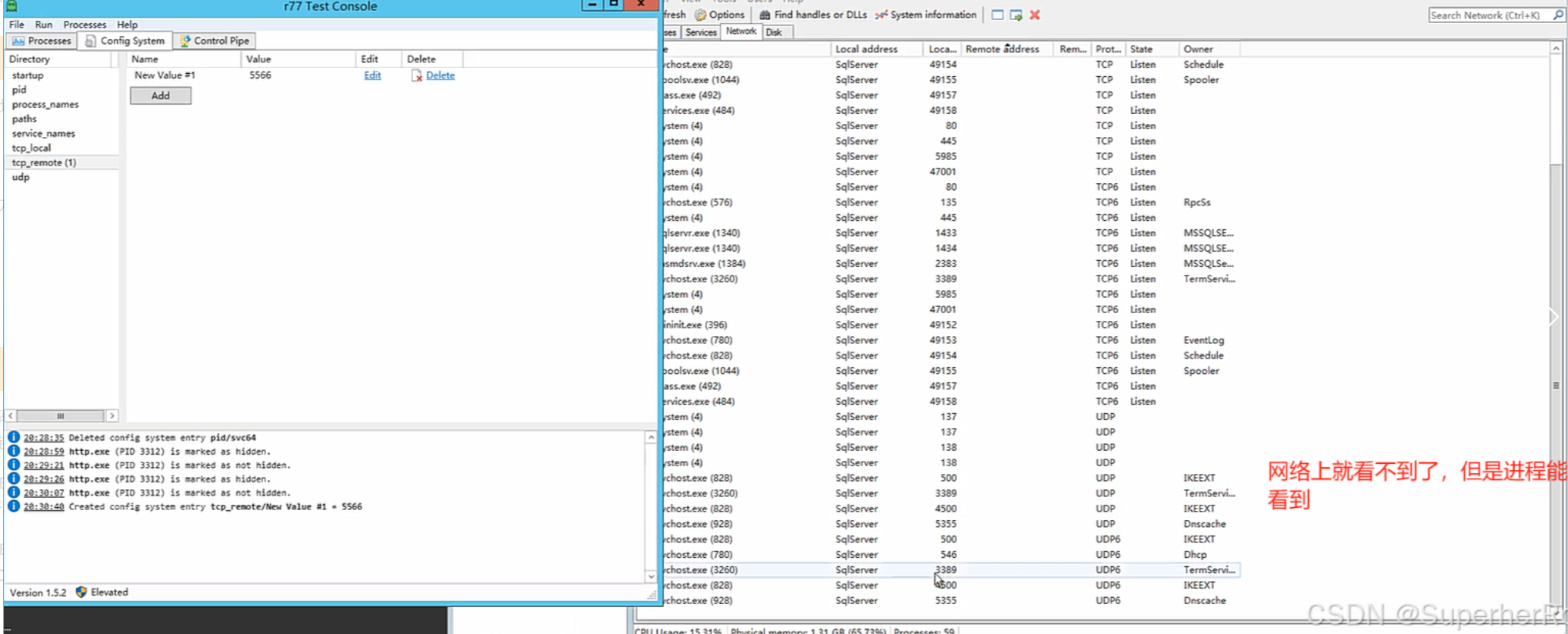Click the search magnifier icon
This screenshot has height=634, width=1568.
(1559, 15)
